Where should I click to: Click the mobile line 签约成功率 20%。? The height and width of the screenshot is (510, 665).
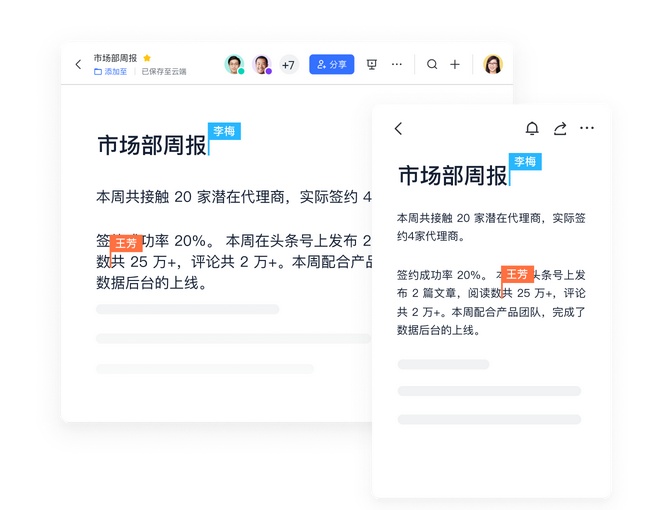[x=442, y=275]
